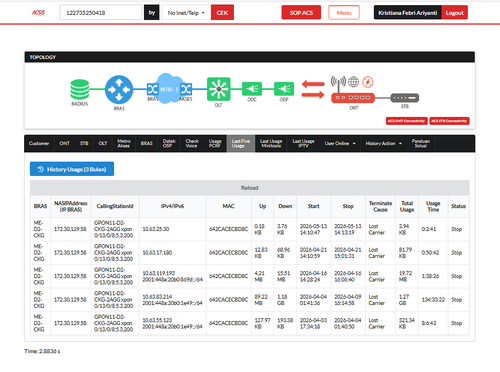
Task: Open the Metro Akses tab
Action: (124, 143)
